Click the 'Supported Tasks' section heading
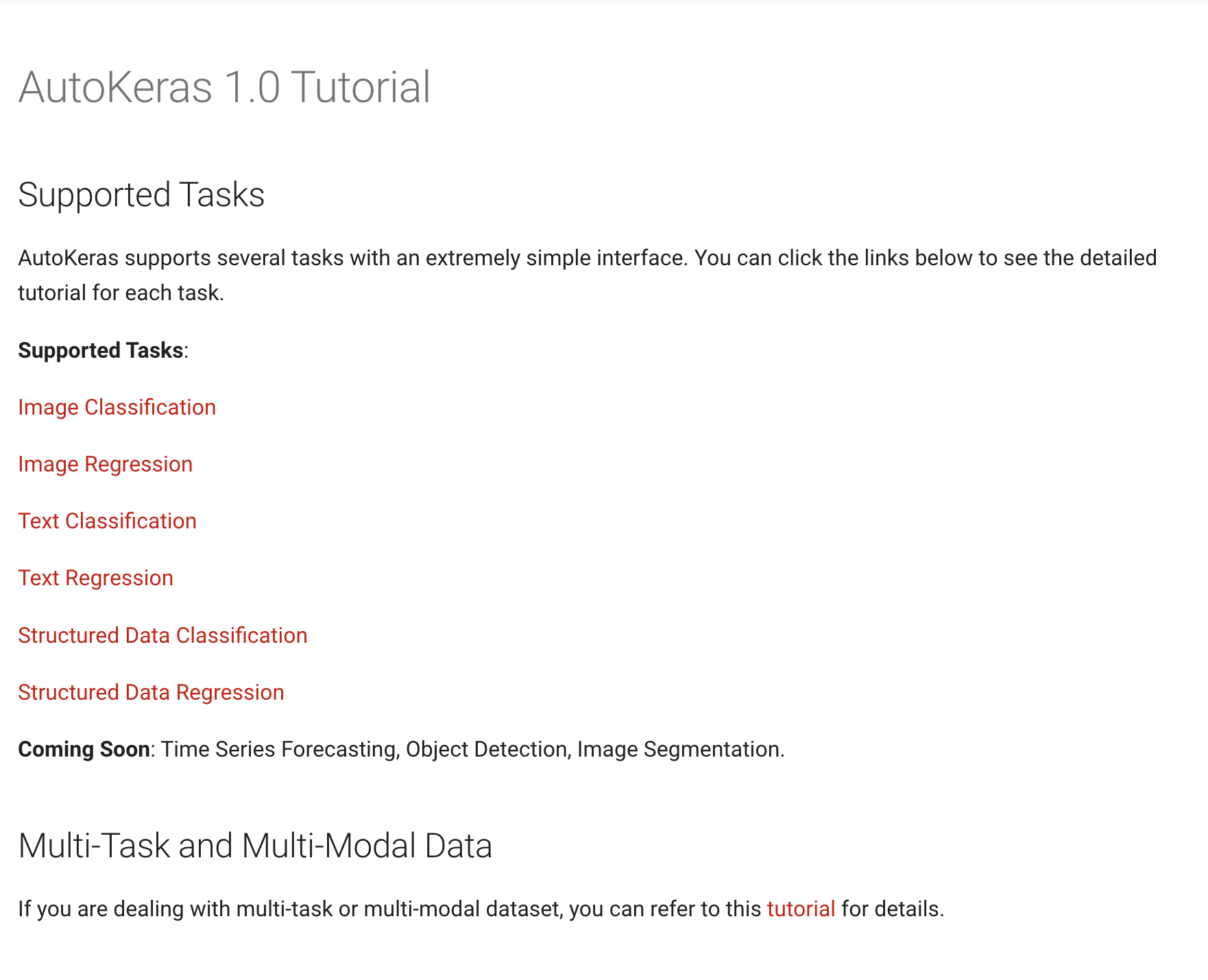The image size is (1208, 980). (142, 195)
